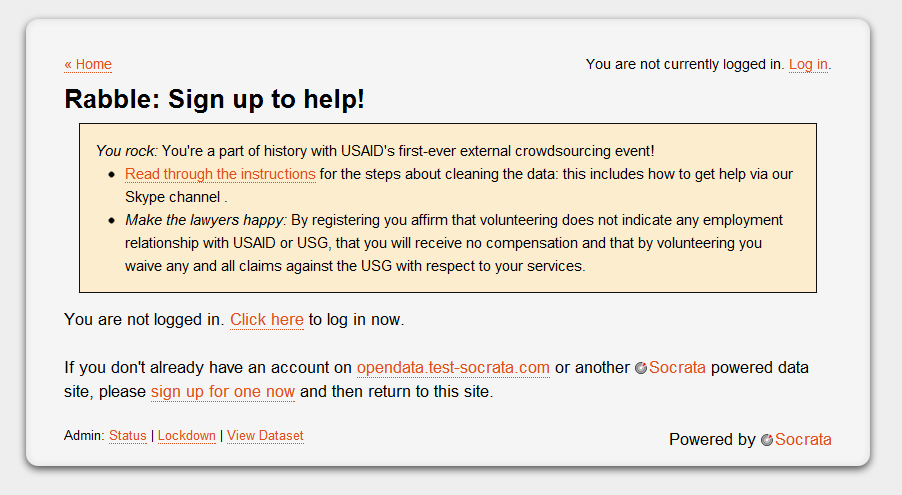Viewport: 902px width, 495px height.
Task: Click the 'Admin:' label in the footer
Action: [84, 436]
